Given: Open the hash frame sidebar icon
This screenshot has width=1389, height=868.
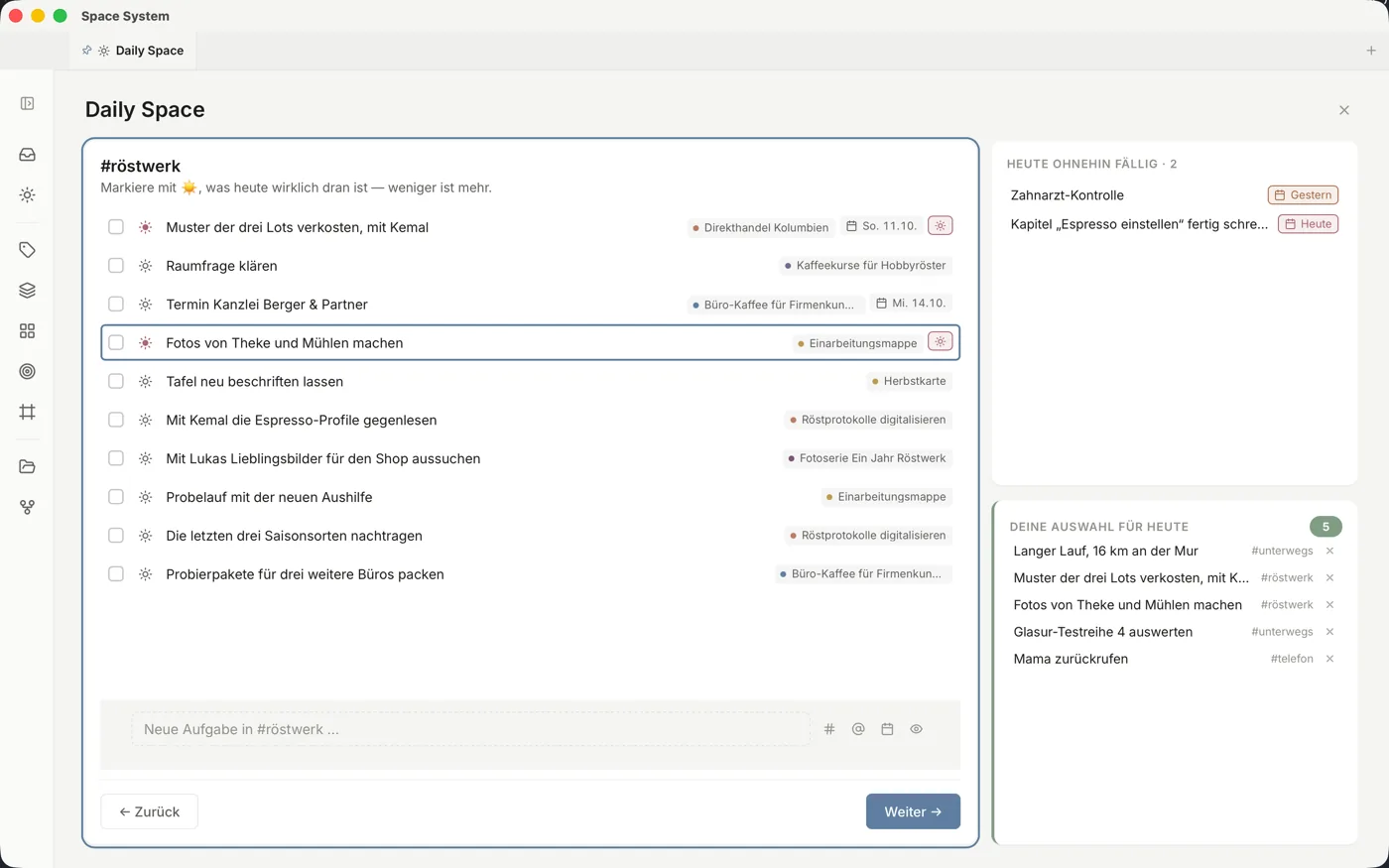Looking at the screenshot, I should [x=27, y=412].
